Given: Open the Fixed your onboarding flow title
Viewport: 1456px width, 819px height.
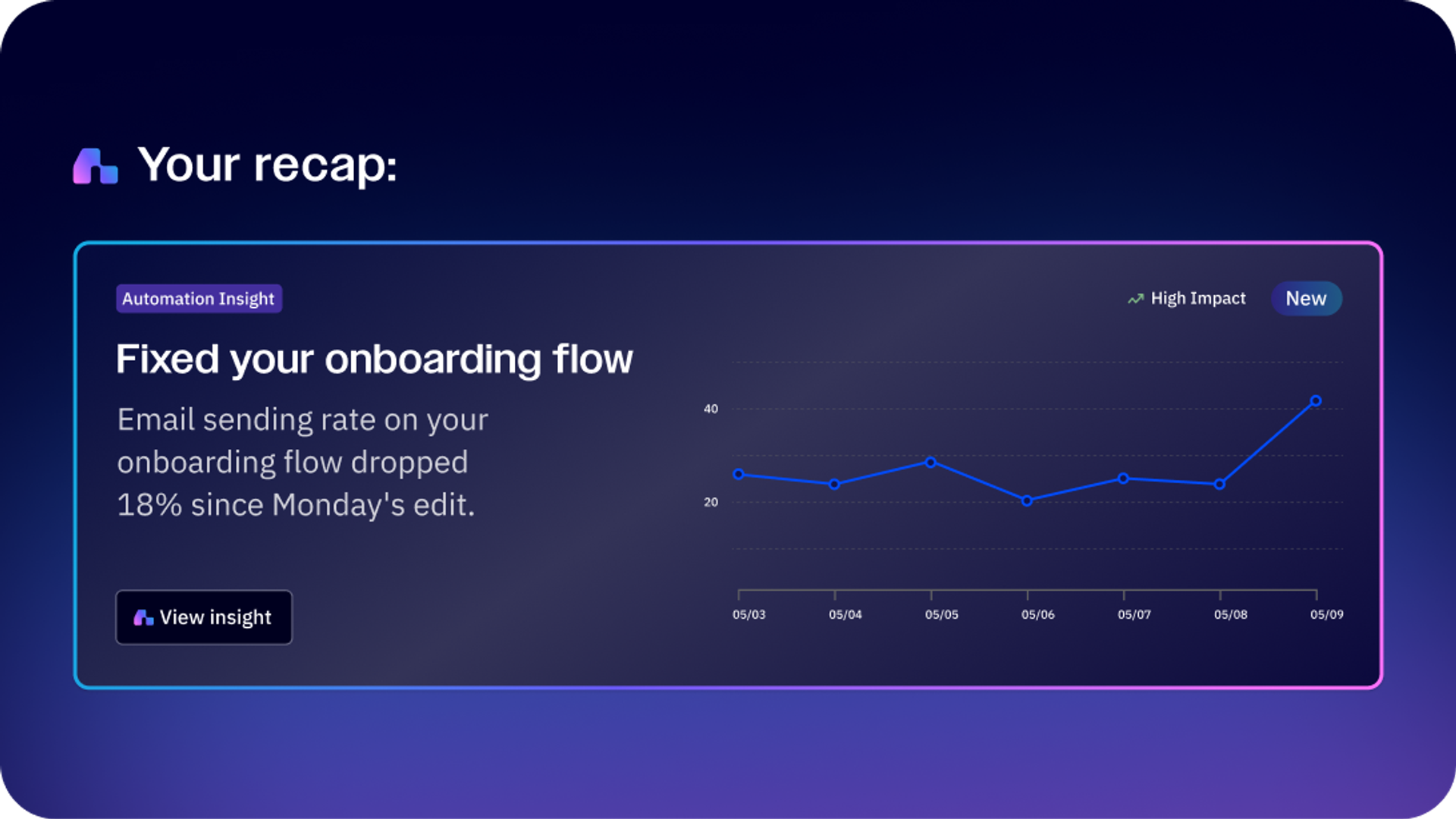Looking at the screenshot, I should click(x=374, y=359).
